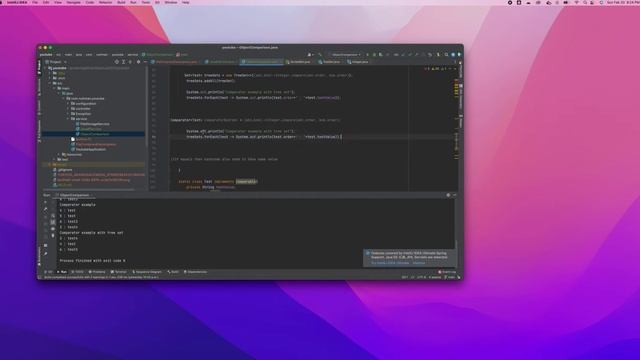Image resolution: width=640 pixels, height=360 pixels.
Task: Click Try IntelliJ IDEA Ultimate link
Action: (390, 263)
